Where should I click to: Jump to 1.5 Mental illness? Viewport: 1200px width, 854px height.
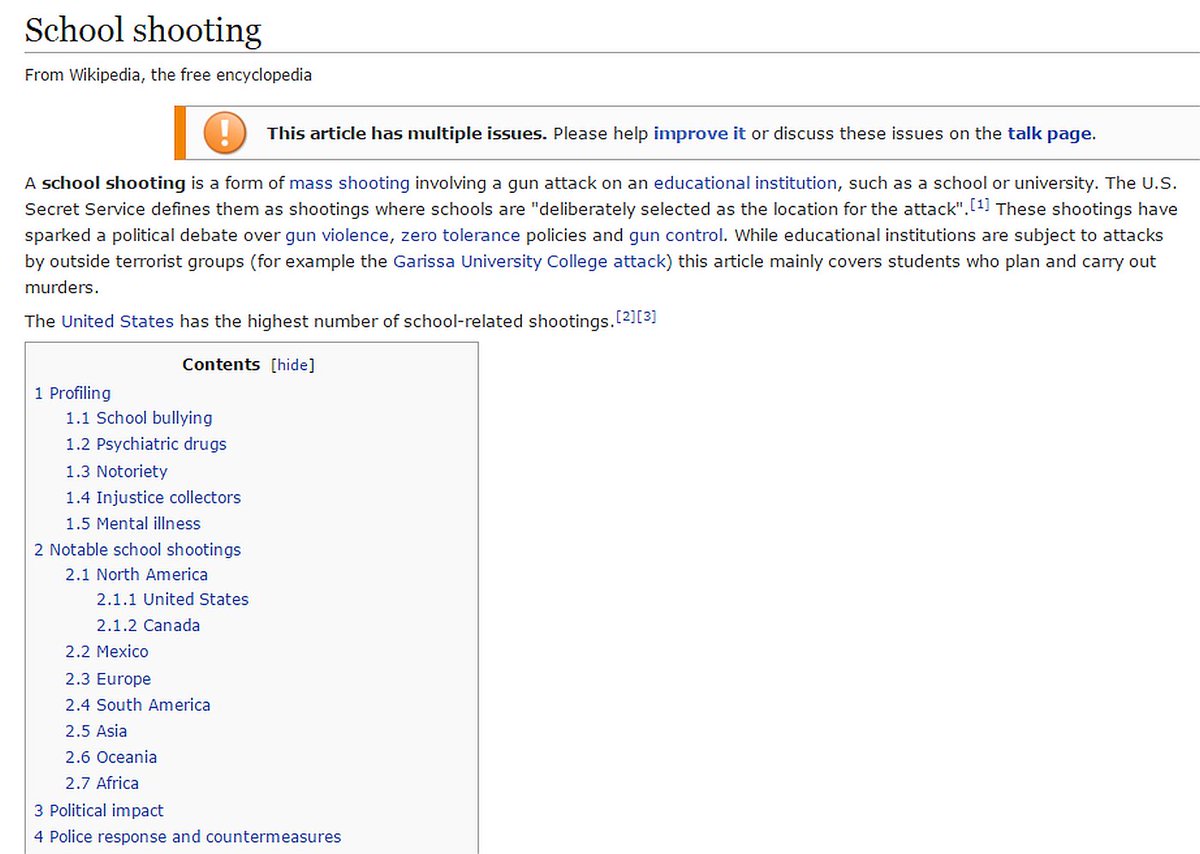[x=133, y=524]
